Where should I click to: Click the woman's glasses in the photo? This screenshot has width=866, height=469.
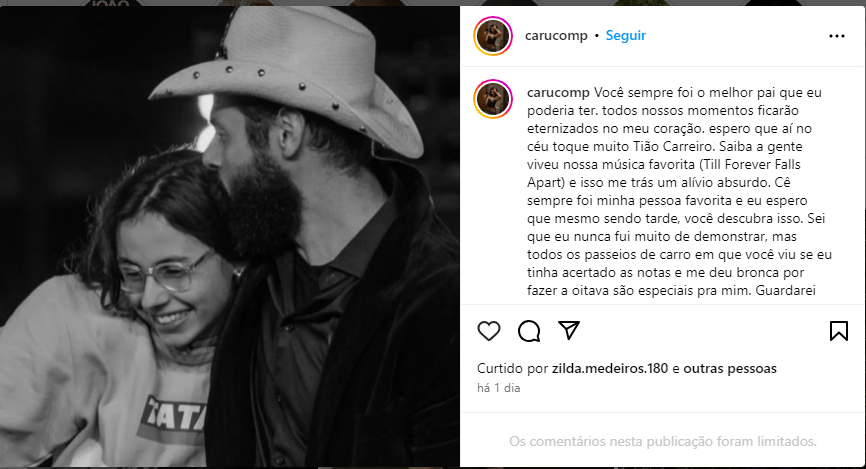(x=166, y=271)
